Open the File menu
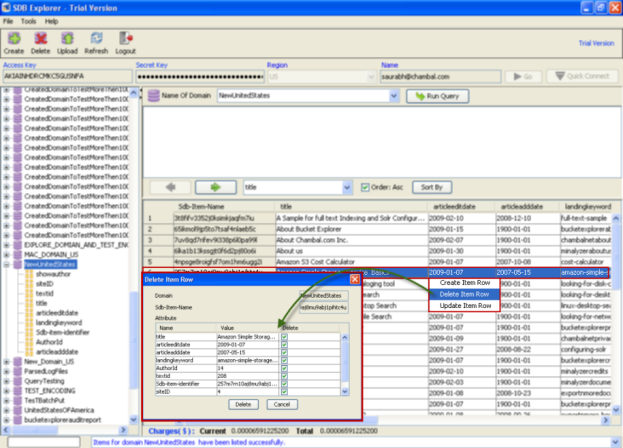Image resolution: width=623 pixels, height=448 pixels. [x=8, y=21]
